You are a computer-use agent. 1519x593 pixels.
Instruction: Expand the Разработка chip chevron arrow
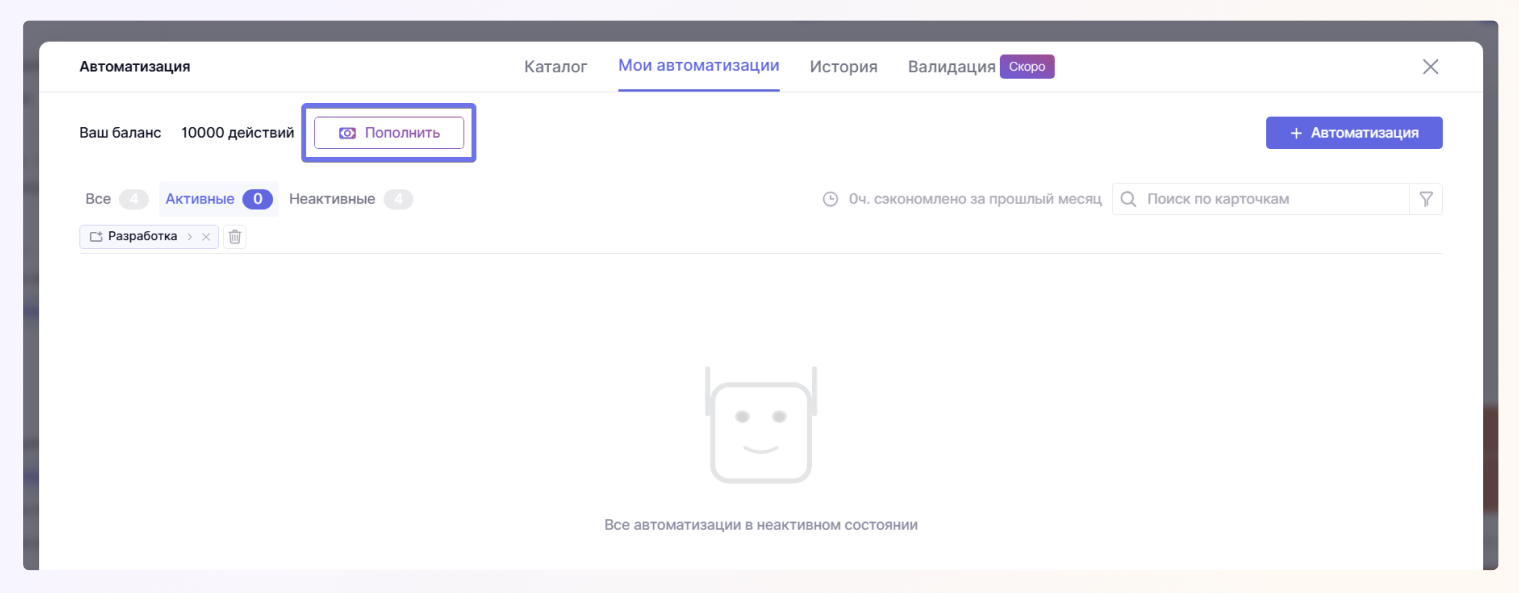click(189, 237)
